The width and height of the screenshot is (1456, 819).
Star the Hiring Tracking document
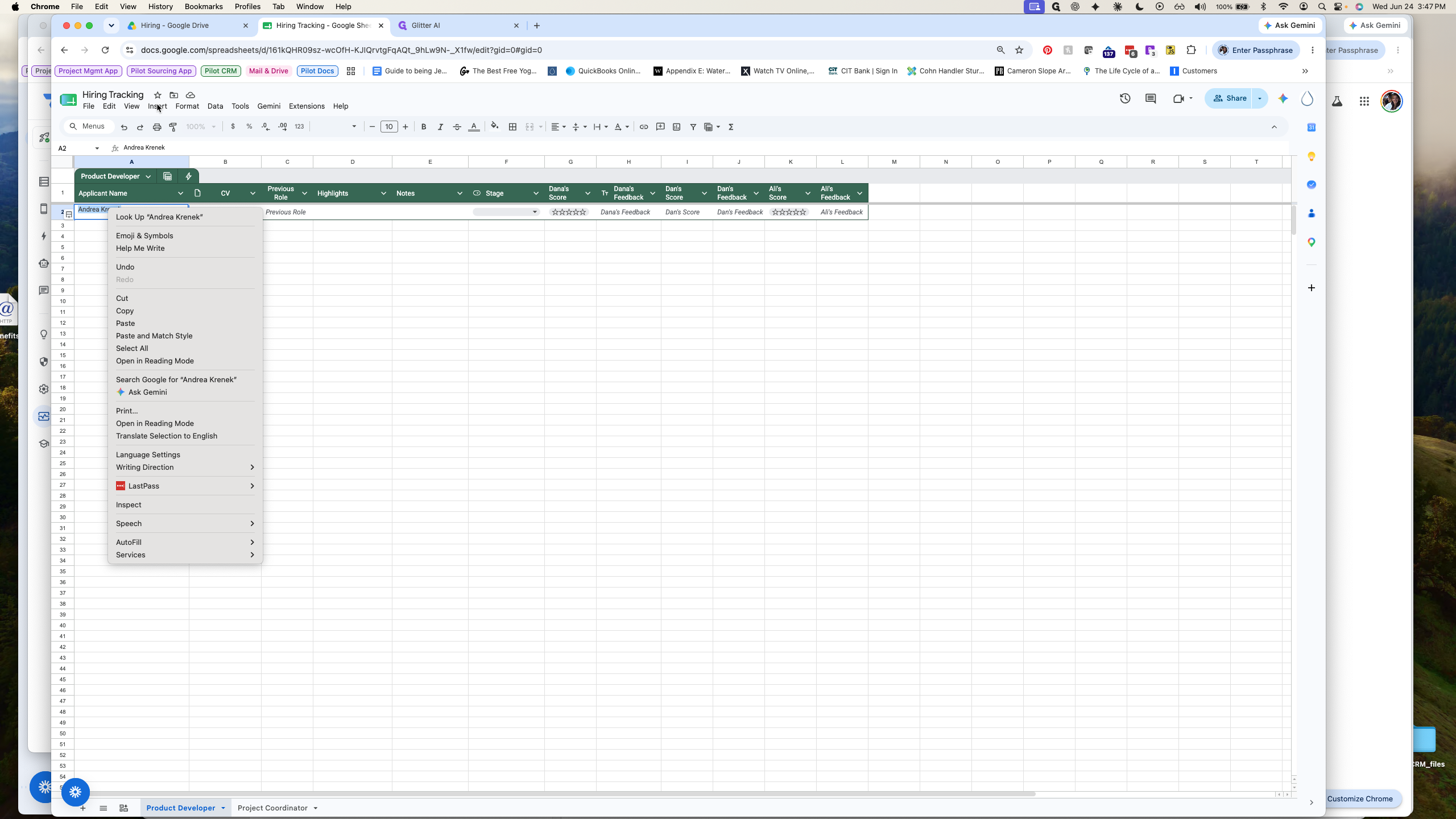158,95
